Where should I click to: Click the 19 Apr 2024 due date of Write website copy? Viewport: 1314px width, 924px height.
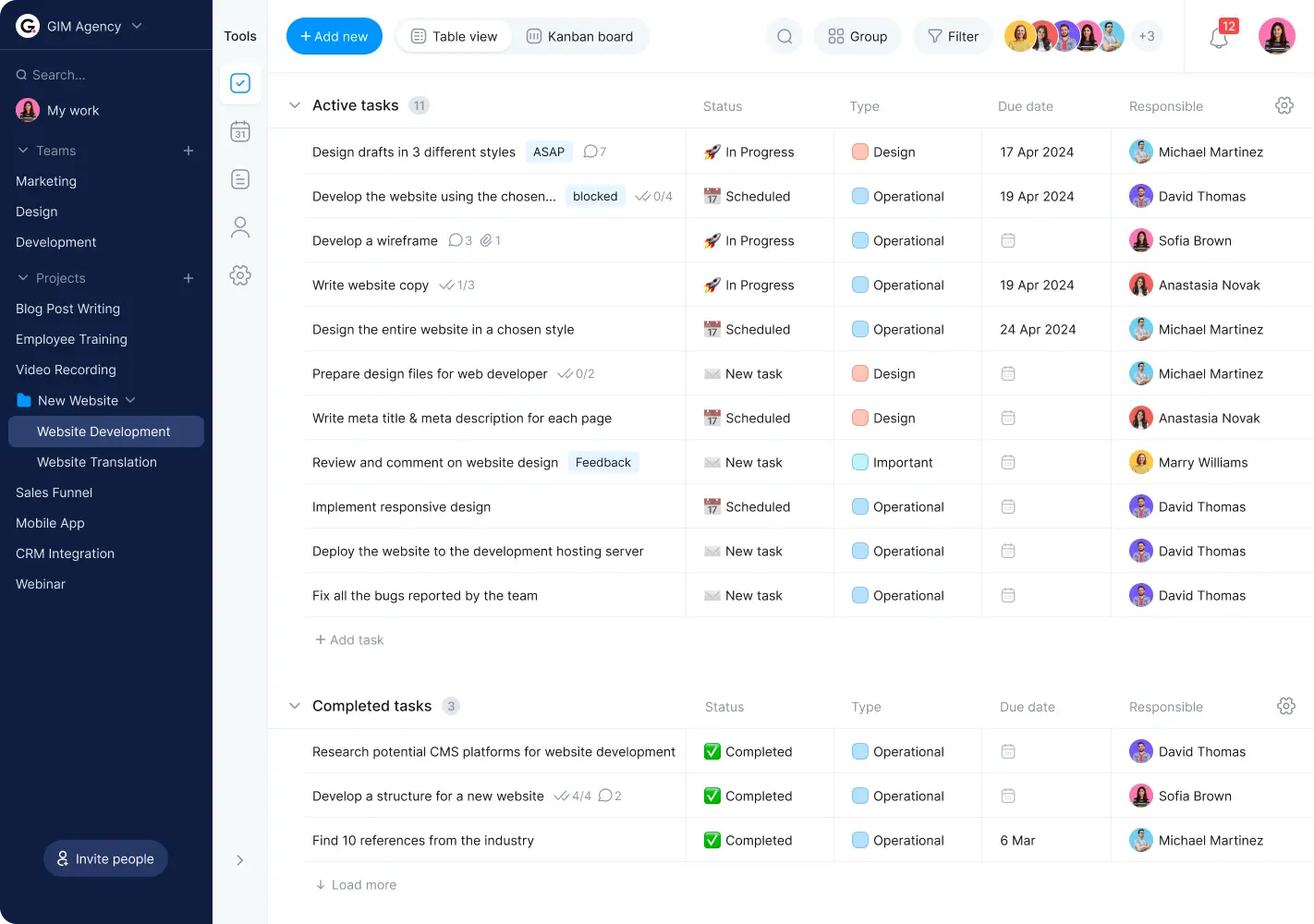click(1037, 285)
